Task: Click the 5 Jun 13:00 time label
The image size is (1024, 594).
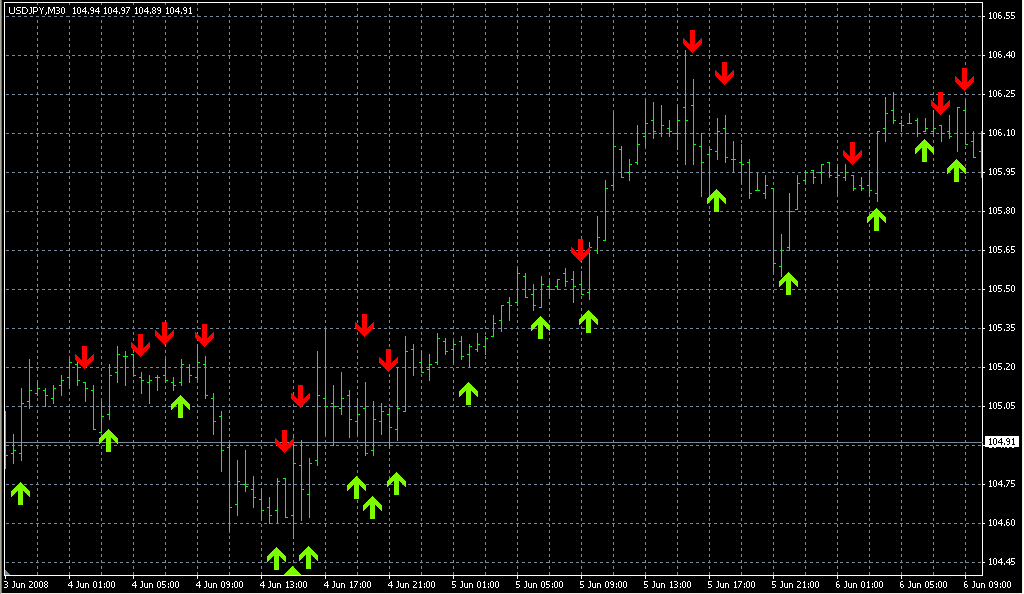Action: pyautogui.click(x=666, y=584)
